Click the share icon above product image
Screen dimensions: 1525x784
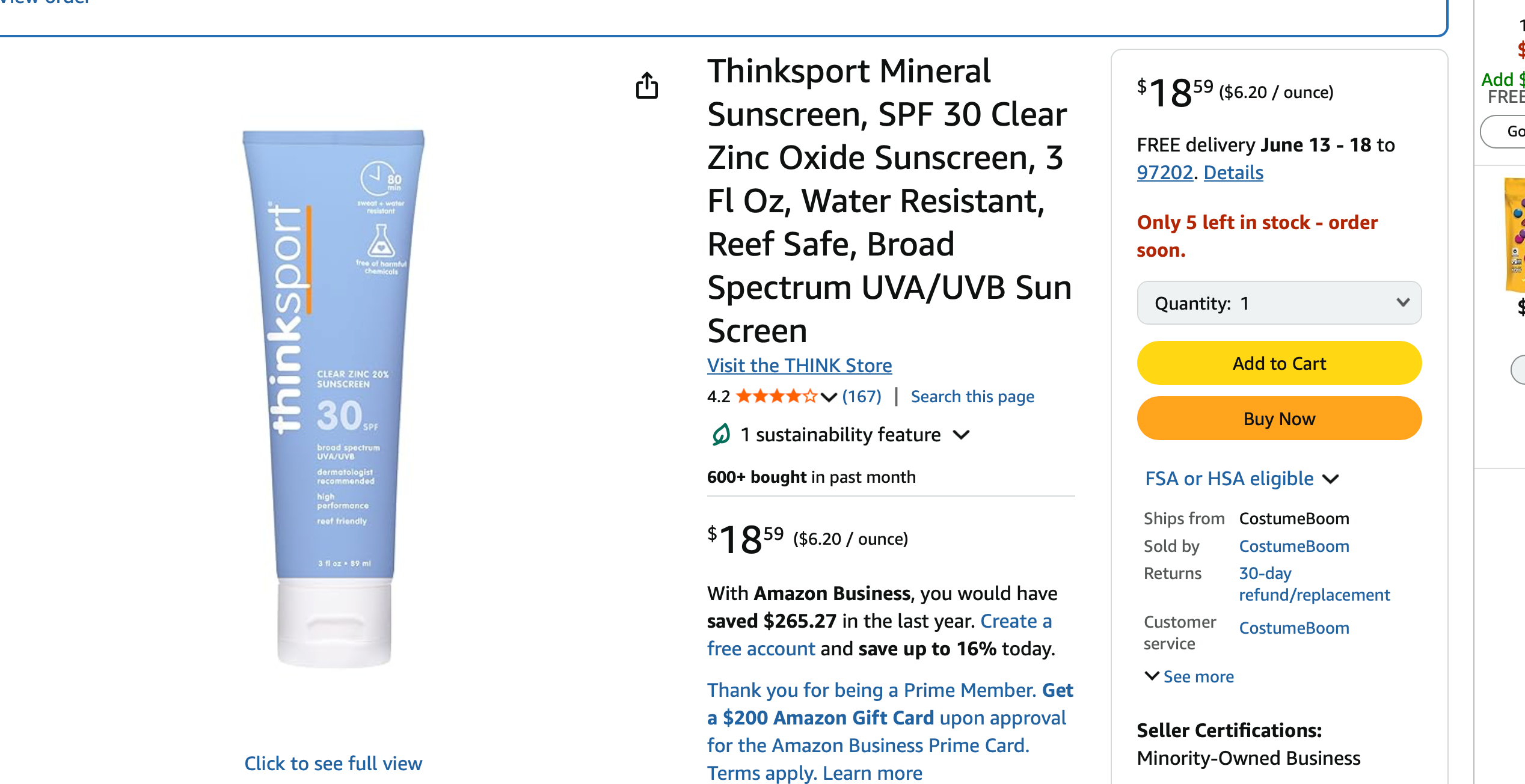click(x=647, y=85)
